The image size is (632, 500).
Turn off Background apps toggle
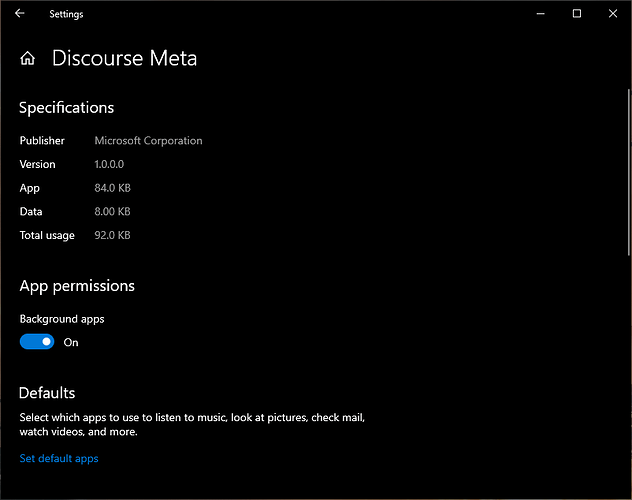[x=37, y=342]
